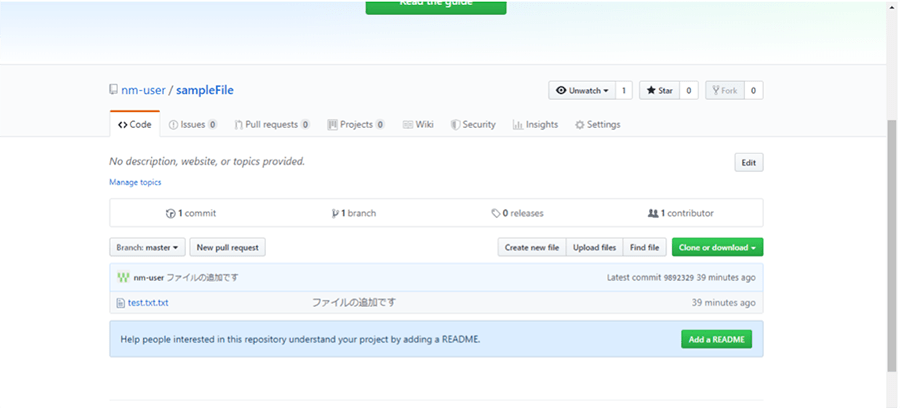The image size is (900, 408).
Task: Click the commit history clock icon
Action: point(170,213)
